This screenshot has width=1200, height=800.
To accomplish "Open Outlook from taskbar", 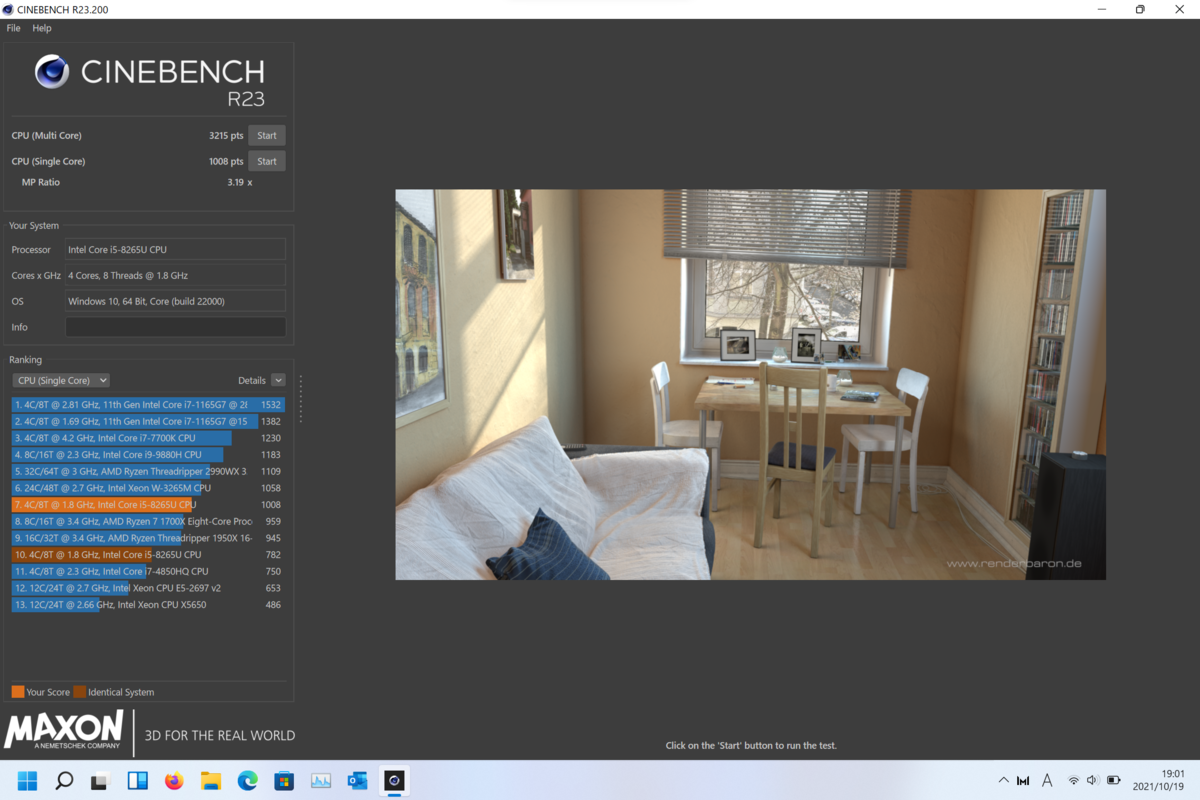I will click(357, 780).
